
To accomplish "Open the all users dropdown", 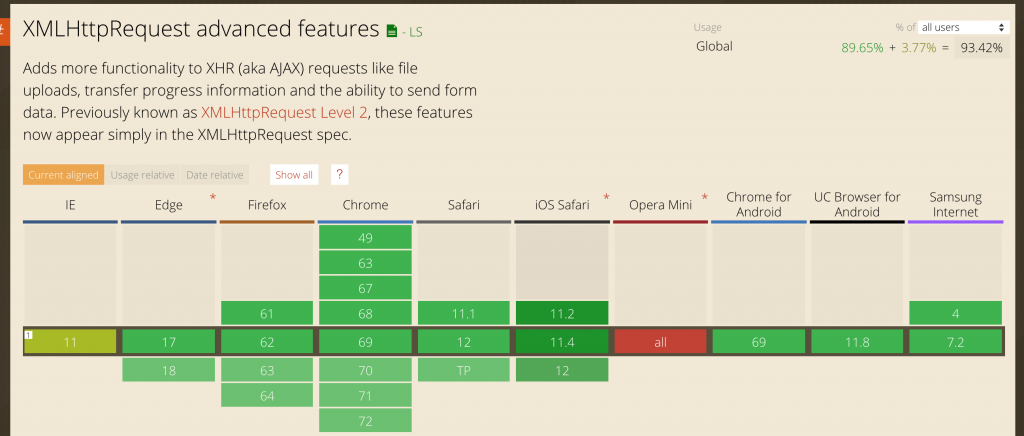I will pyautogui.click(x=963, y=27).
